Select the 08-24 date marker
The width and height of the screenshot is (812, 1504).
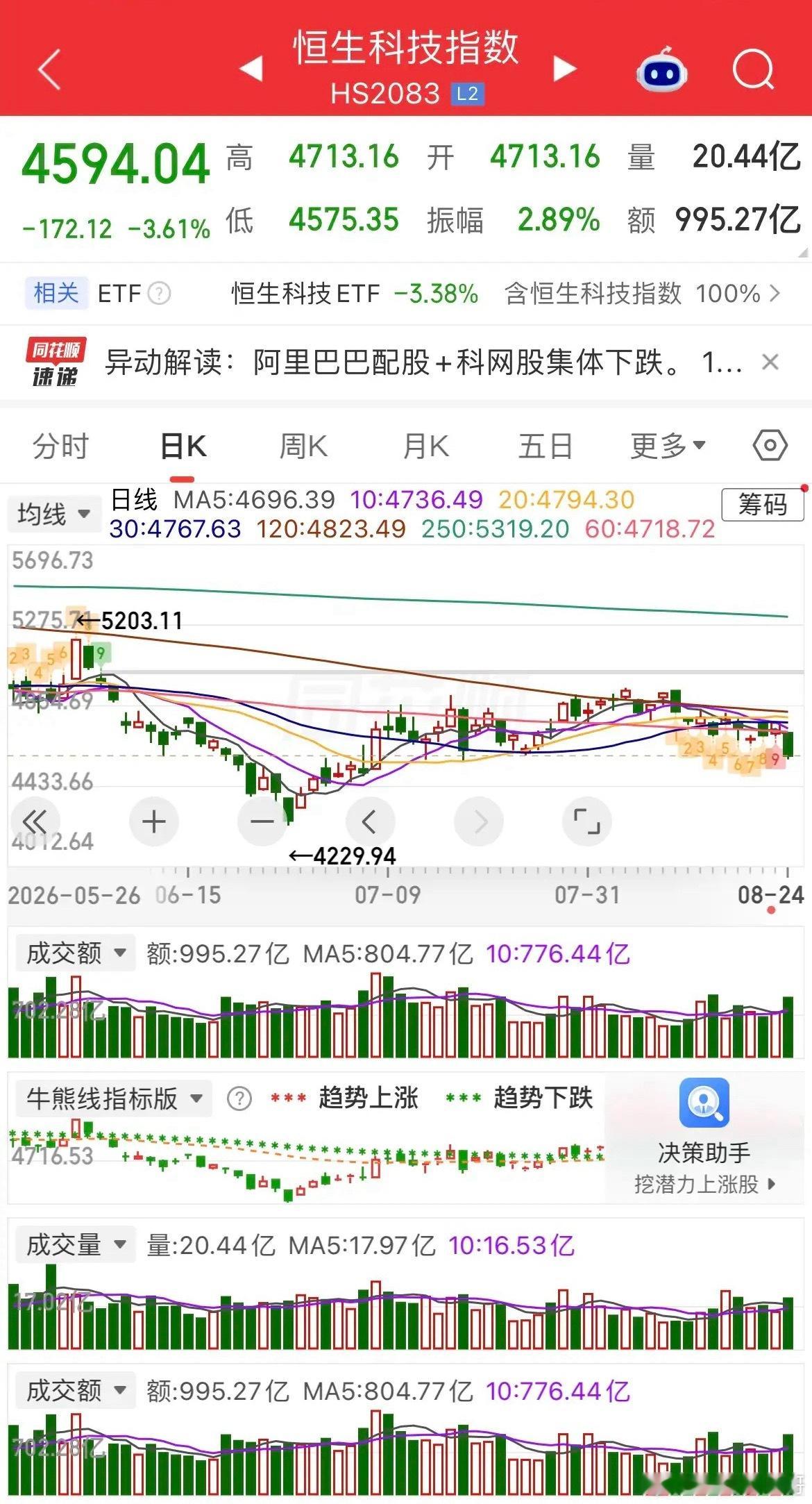tap(771, 894)
